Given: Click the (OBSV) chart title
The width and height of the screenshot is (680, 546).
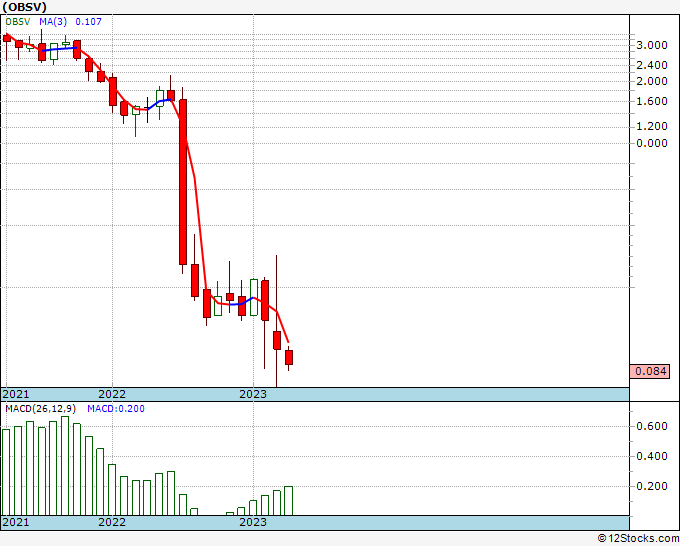Looking at the screenshot, I should [24, 7].
